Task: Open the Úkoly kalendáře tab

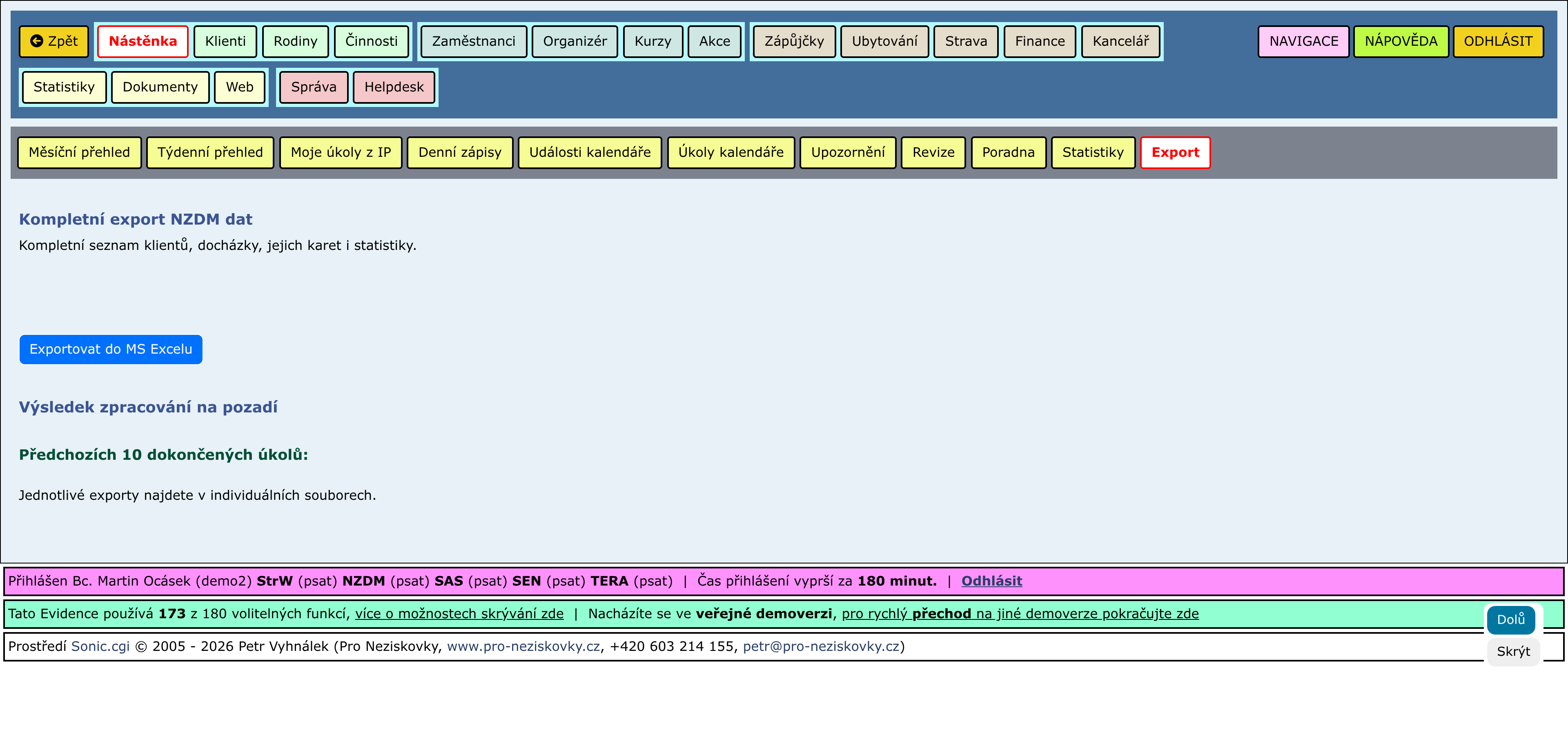Action: 731,152
